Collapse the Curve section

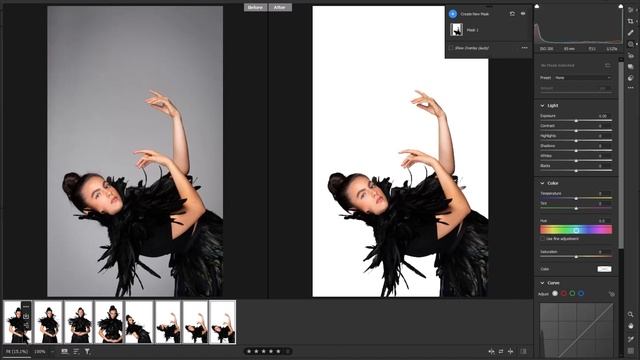point(542,283)
